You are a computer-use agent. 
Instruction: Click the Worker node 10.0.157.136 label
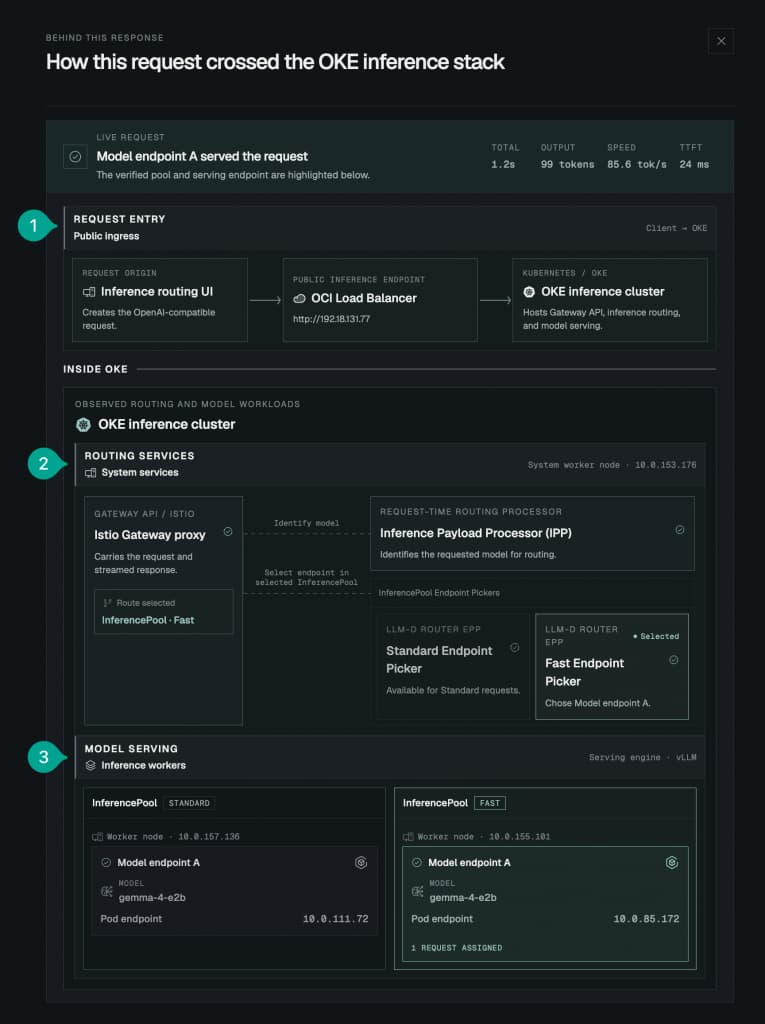coord(173,837)
